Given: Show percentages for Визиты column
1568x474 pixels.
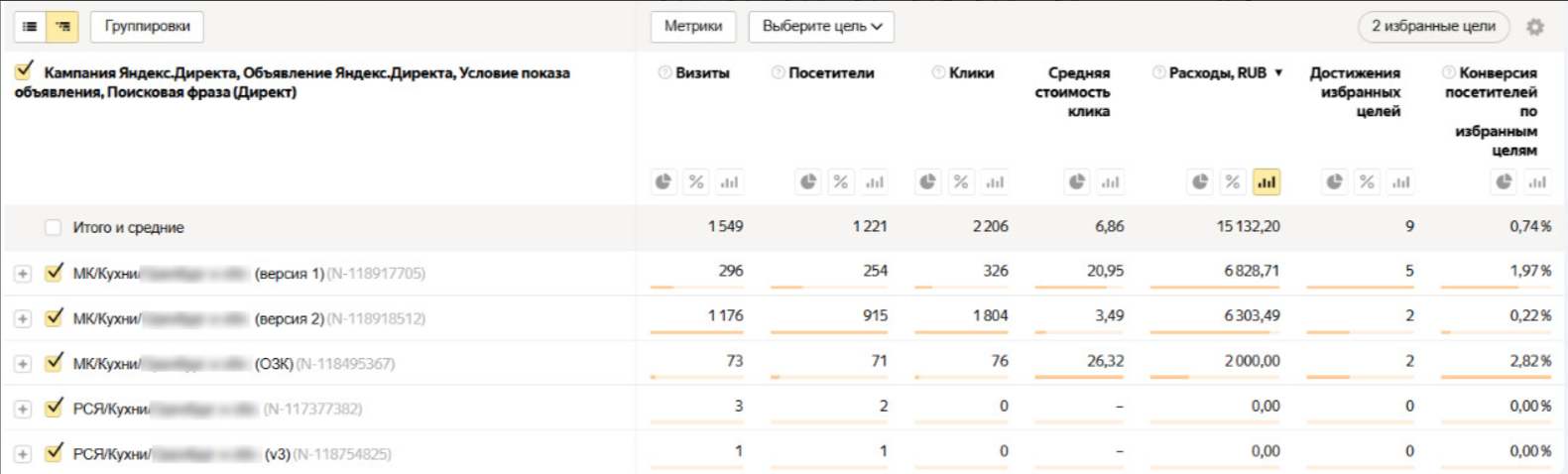Looking at the screenshot, I should (x=696, y=181).
